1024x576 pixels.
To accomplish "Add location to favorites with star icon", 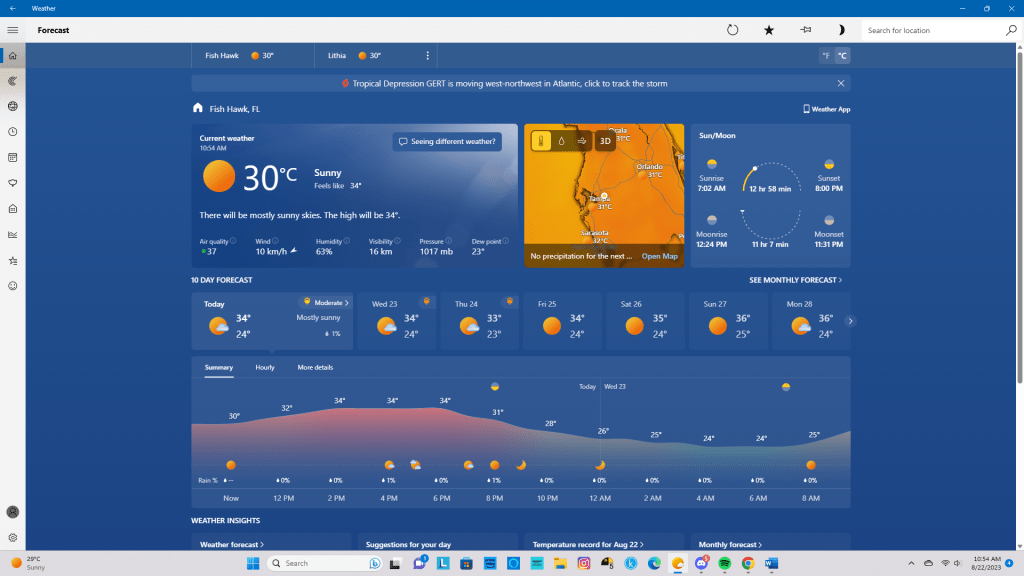I will click(x=769, y=30).
